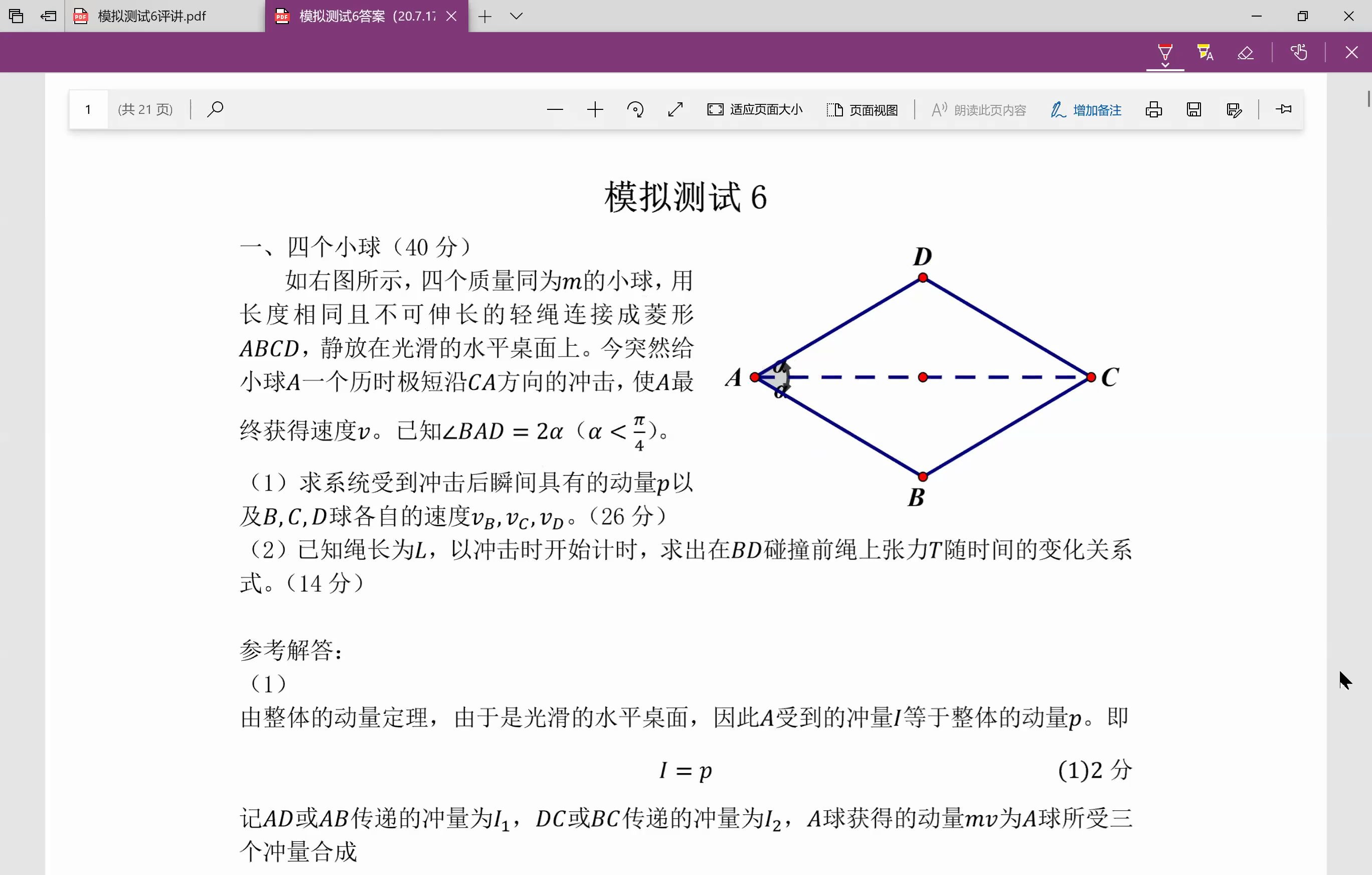This screenshot has width=1372, height=875.
Task: Save as with the pencil disk icon
Action: (x=1234, y=109)
